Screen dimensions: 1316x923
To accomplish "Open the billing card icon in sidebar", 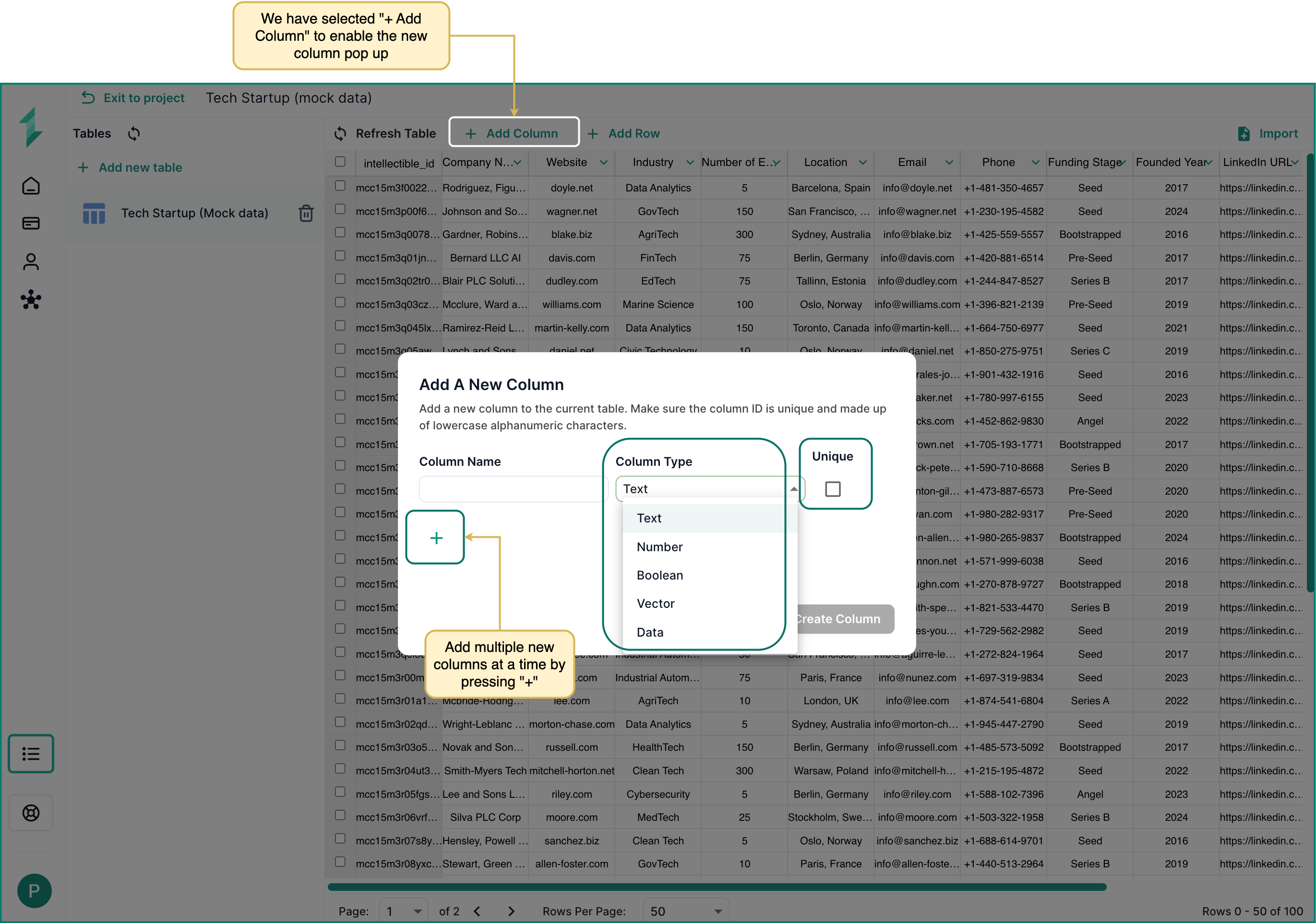I will click(31, 224).
